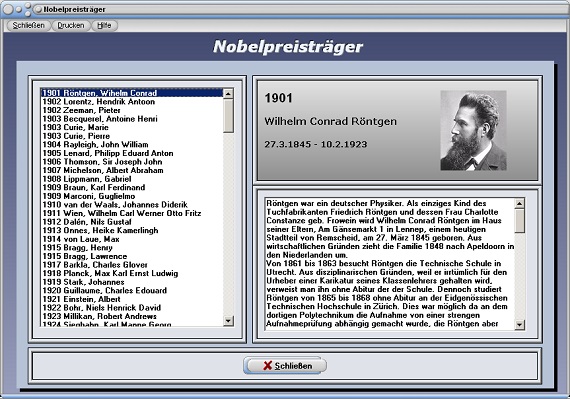Select 1902 Lorentz, Hendrik Antoon
The image size is (570, 399).
(132, 102)
